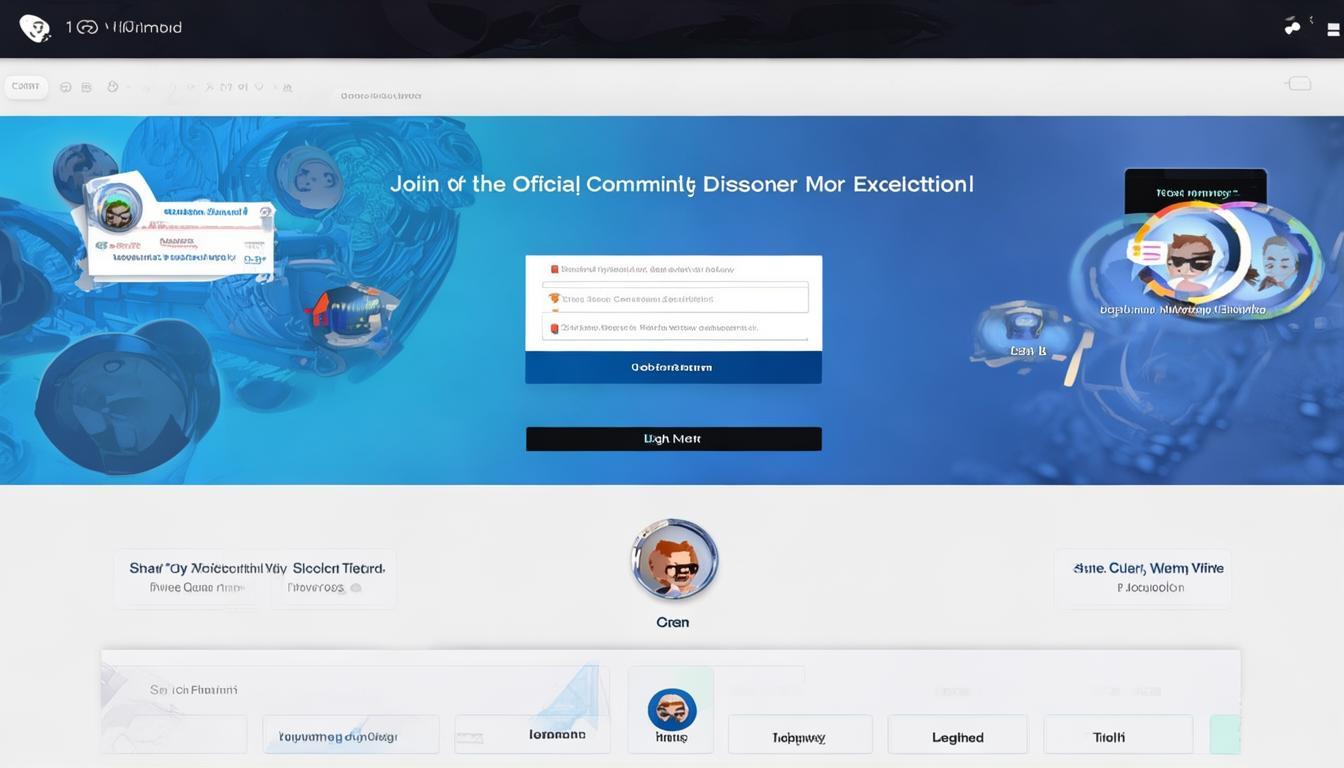Viewport: 1344px width, 768px height.
Task: Click the red icon in the first form row
Action: coord(554,269)
